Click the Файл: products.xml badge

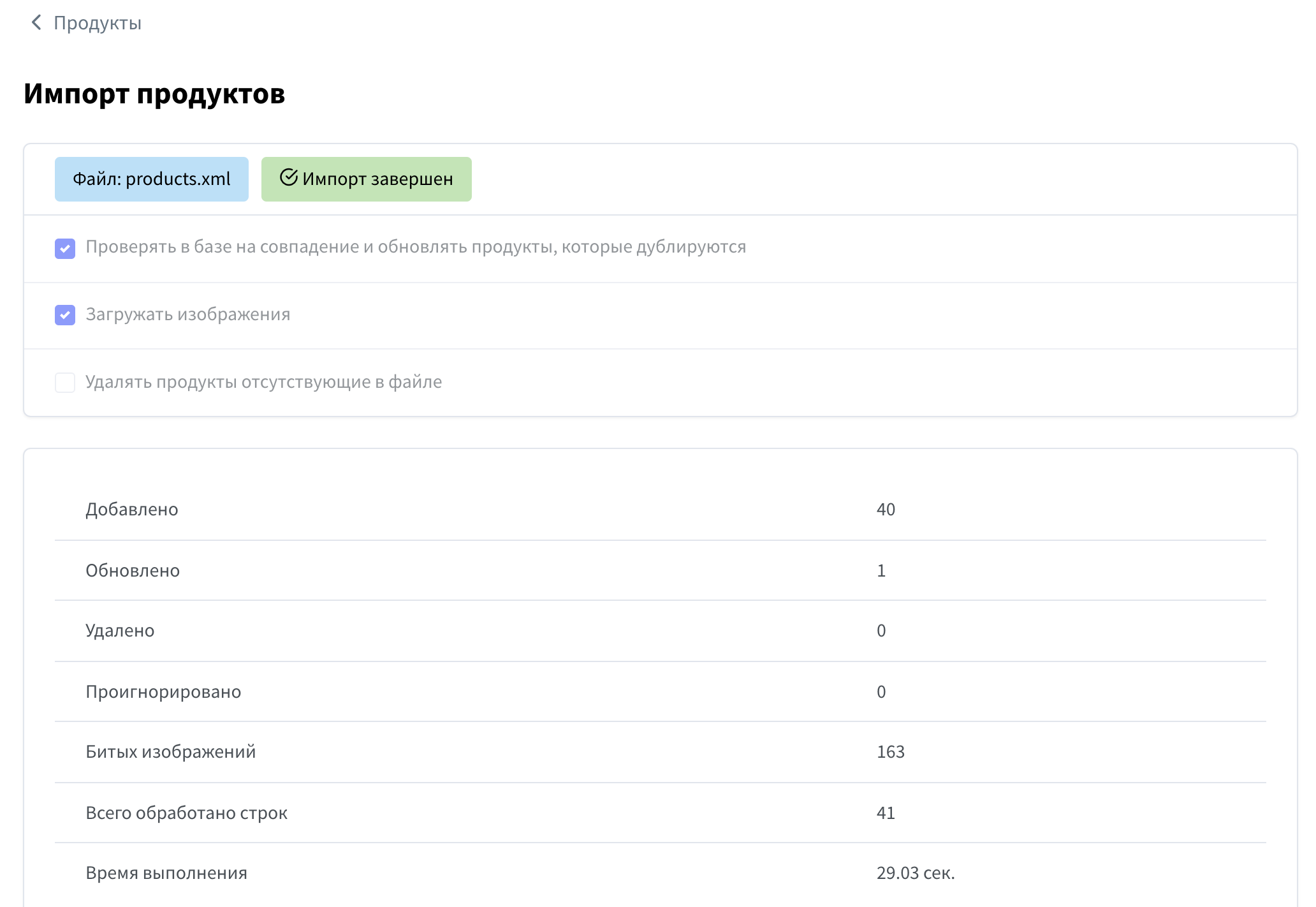pyautogui.click(x=152, y=179)
